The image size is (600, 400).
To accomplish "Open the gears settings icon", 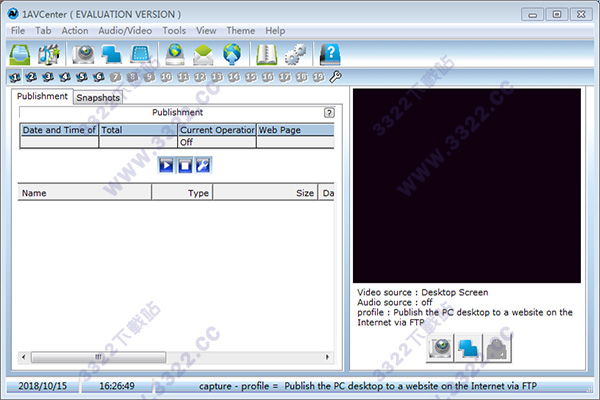I will point(295,54).
